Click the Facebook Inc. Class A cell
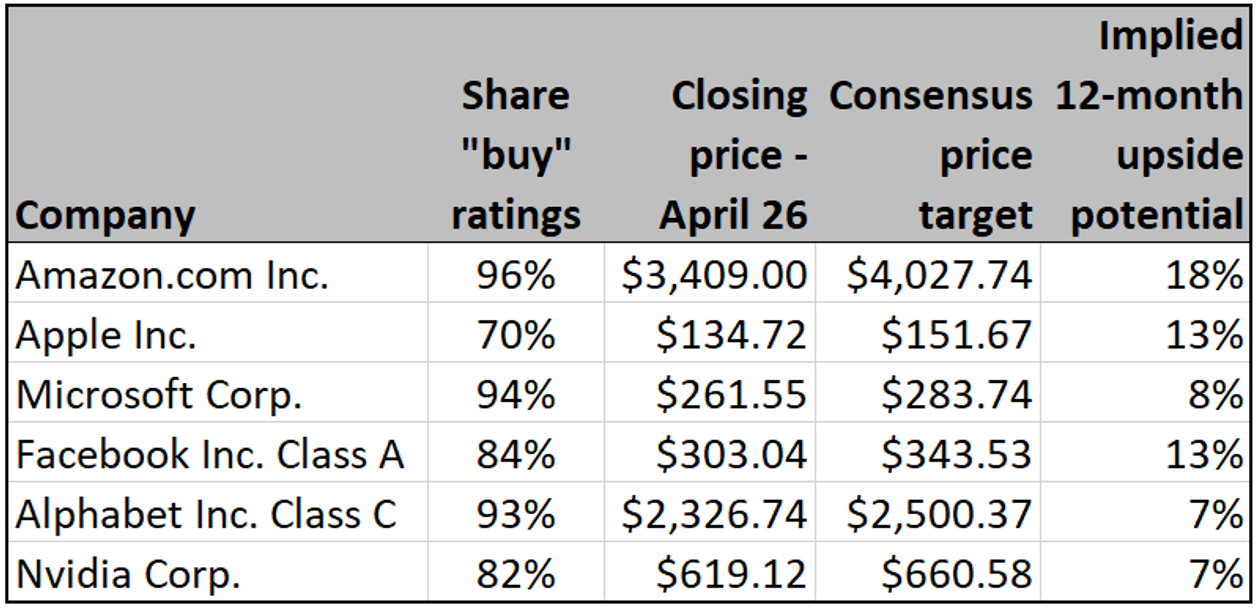The image size is (1260, 611). tap(210, 455)
